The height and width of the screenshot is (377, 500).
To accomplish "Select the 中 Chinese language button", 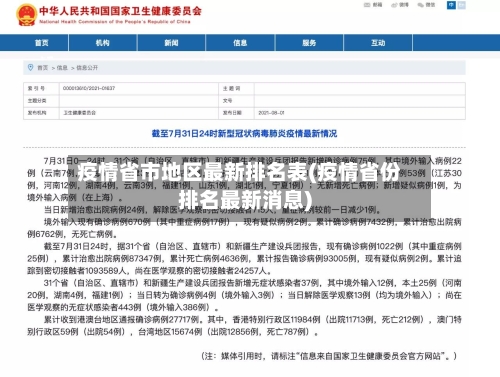I will pos(451,5).
